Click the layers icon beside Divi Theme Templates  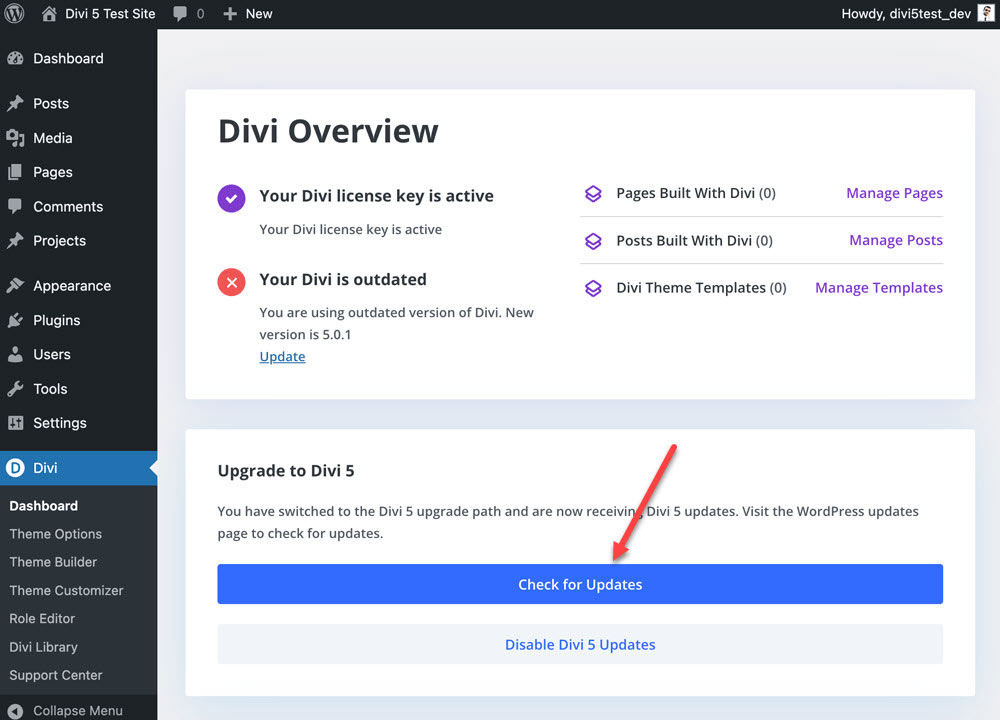[593, 288]
